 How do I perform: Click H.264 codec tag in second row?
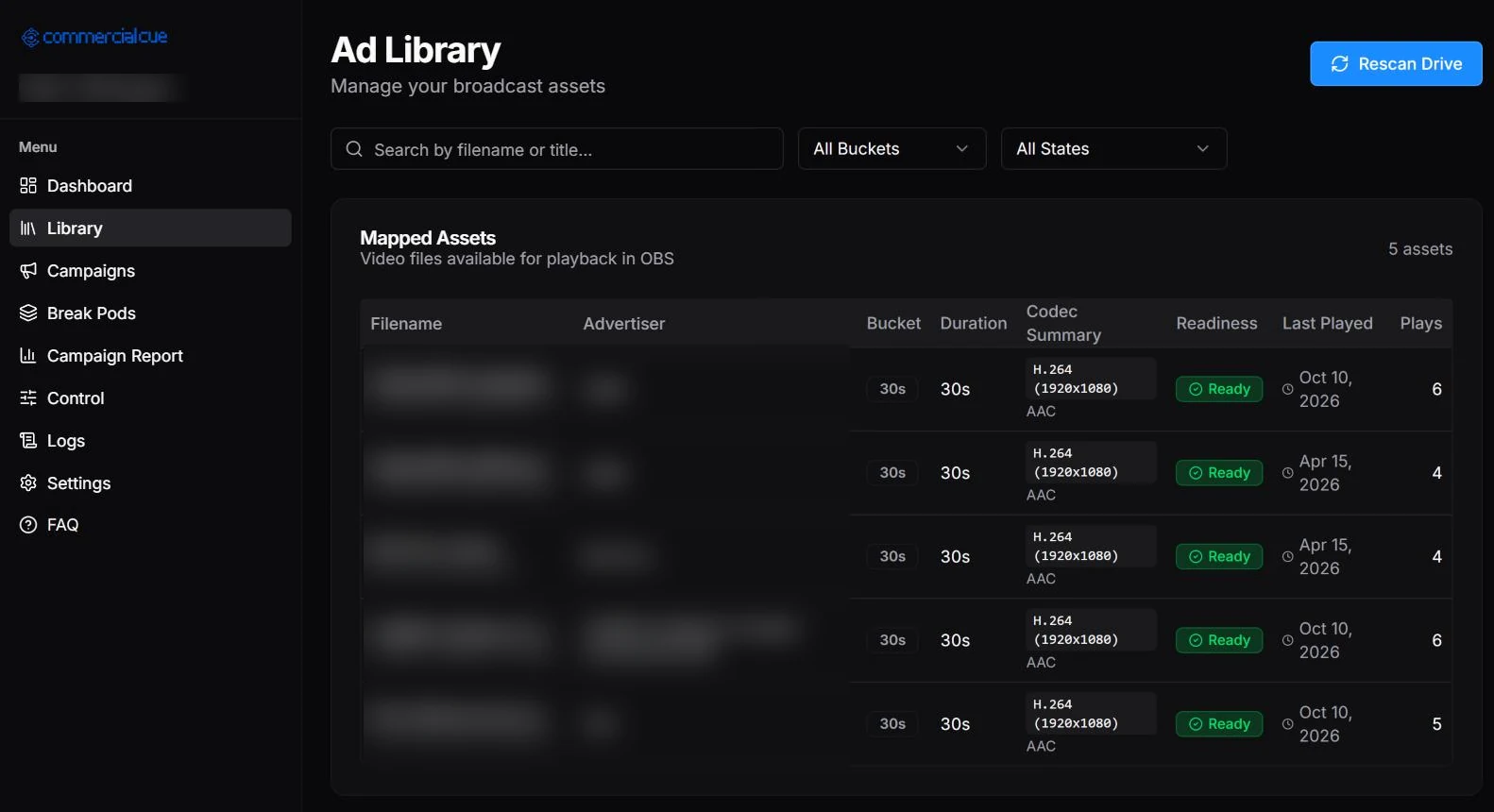[x=1091, y=463]
